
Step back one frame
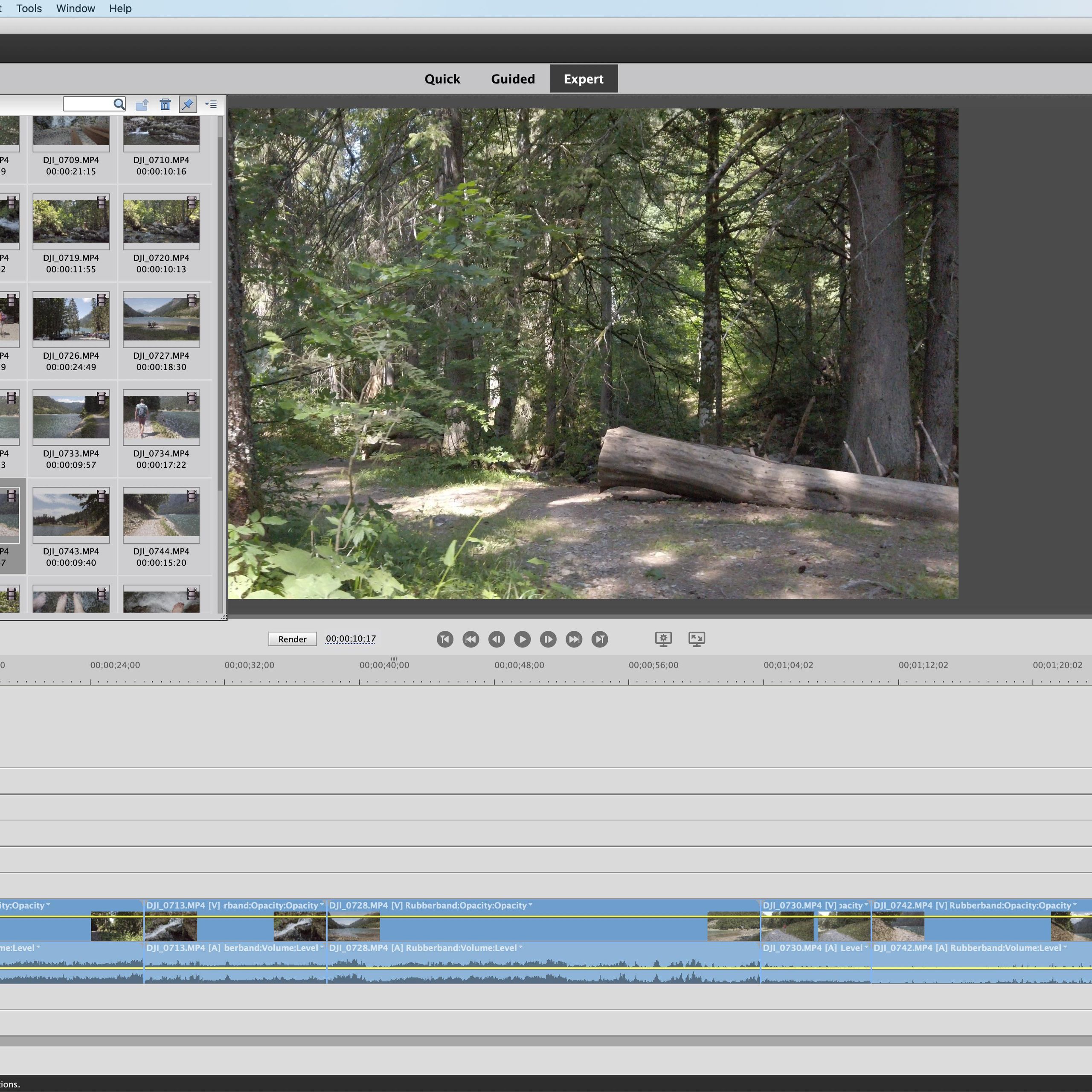(496, 639)
